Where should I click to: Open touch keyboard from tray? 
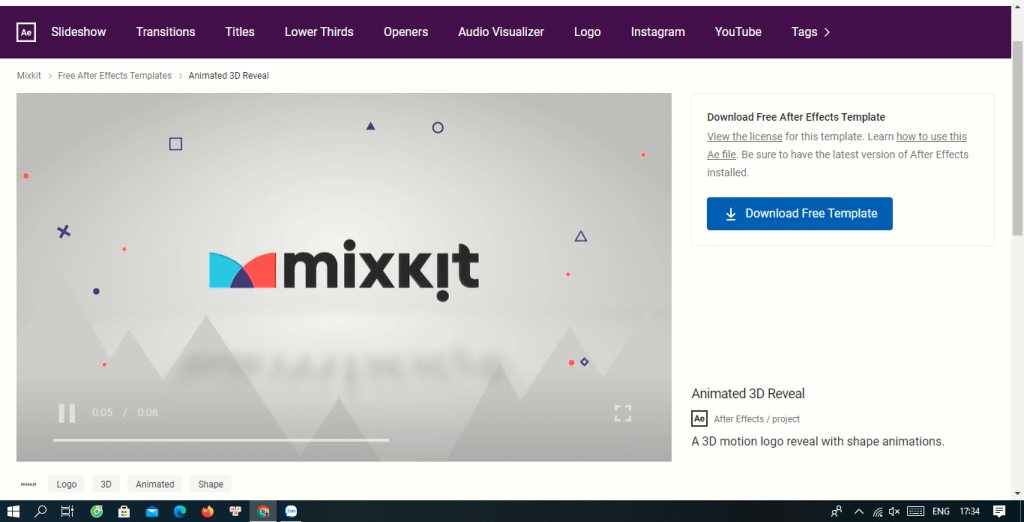[x=916, y=512]
